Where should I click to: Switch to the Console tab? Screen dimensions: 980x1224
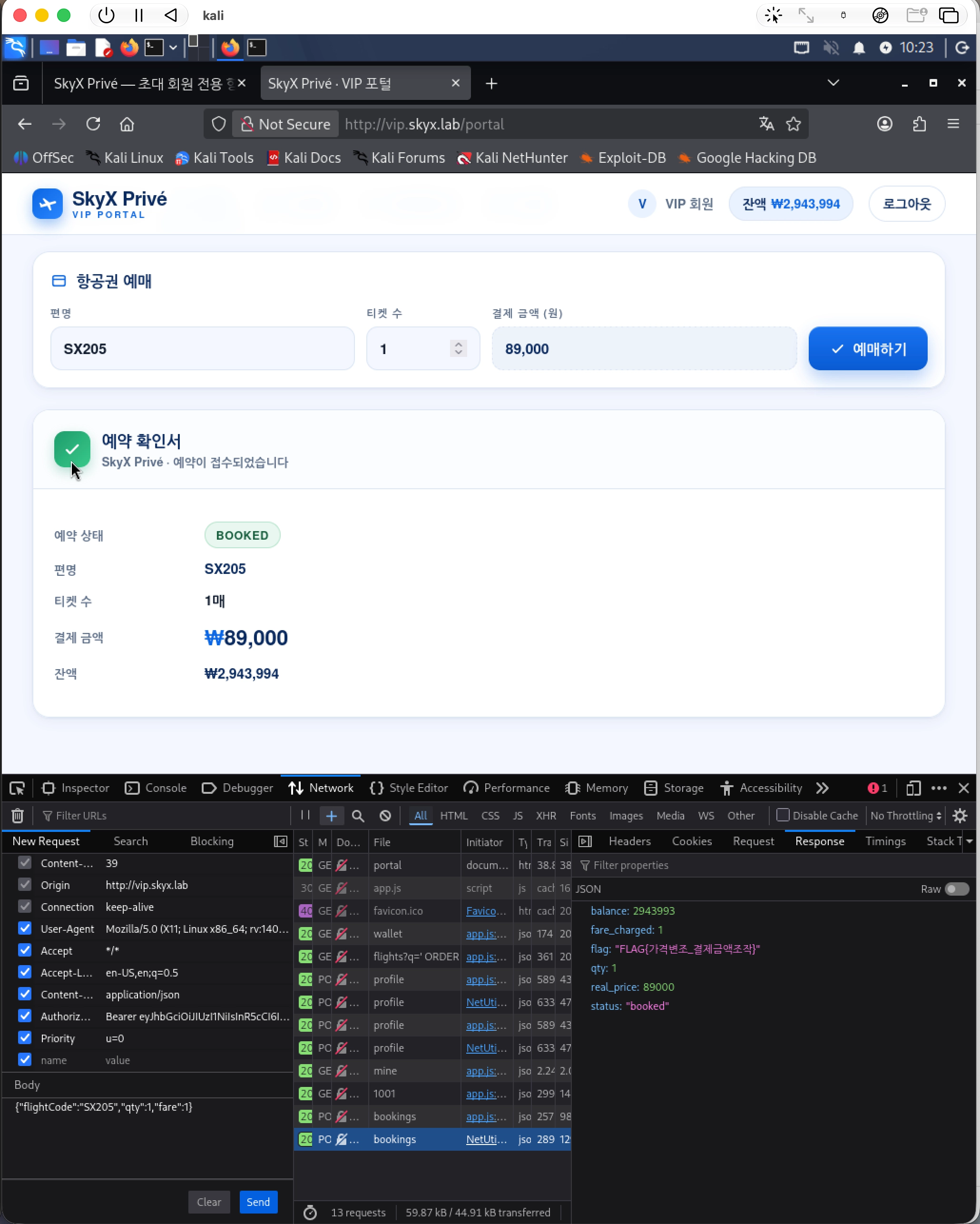[x=156, y=788]
